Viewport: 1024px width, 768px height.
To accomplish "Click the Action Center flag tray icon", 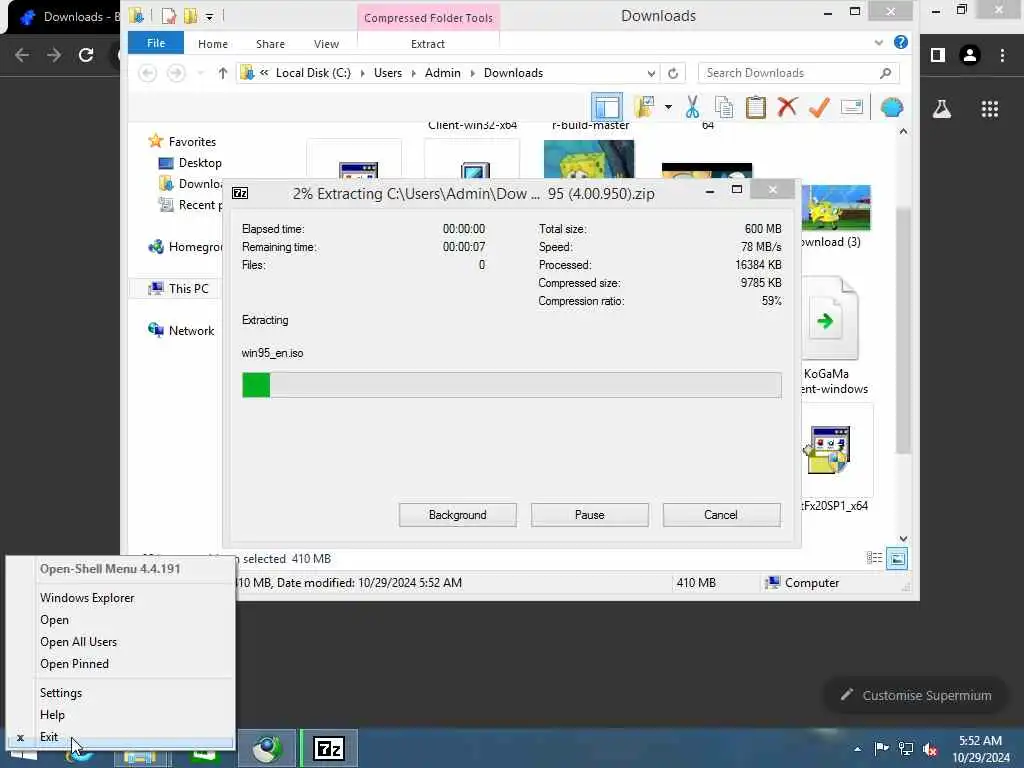I will pyautogui.click(x=881, y=749).
